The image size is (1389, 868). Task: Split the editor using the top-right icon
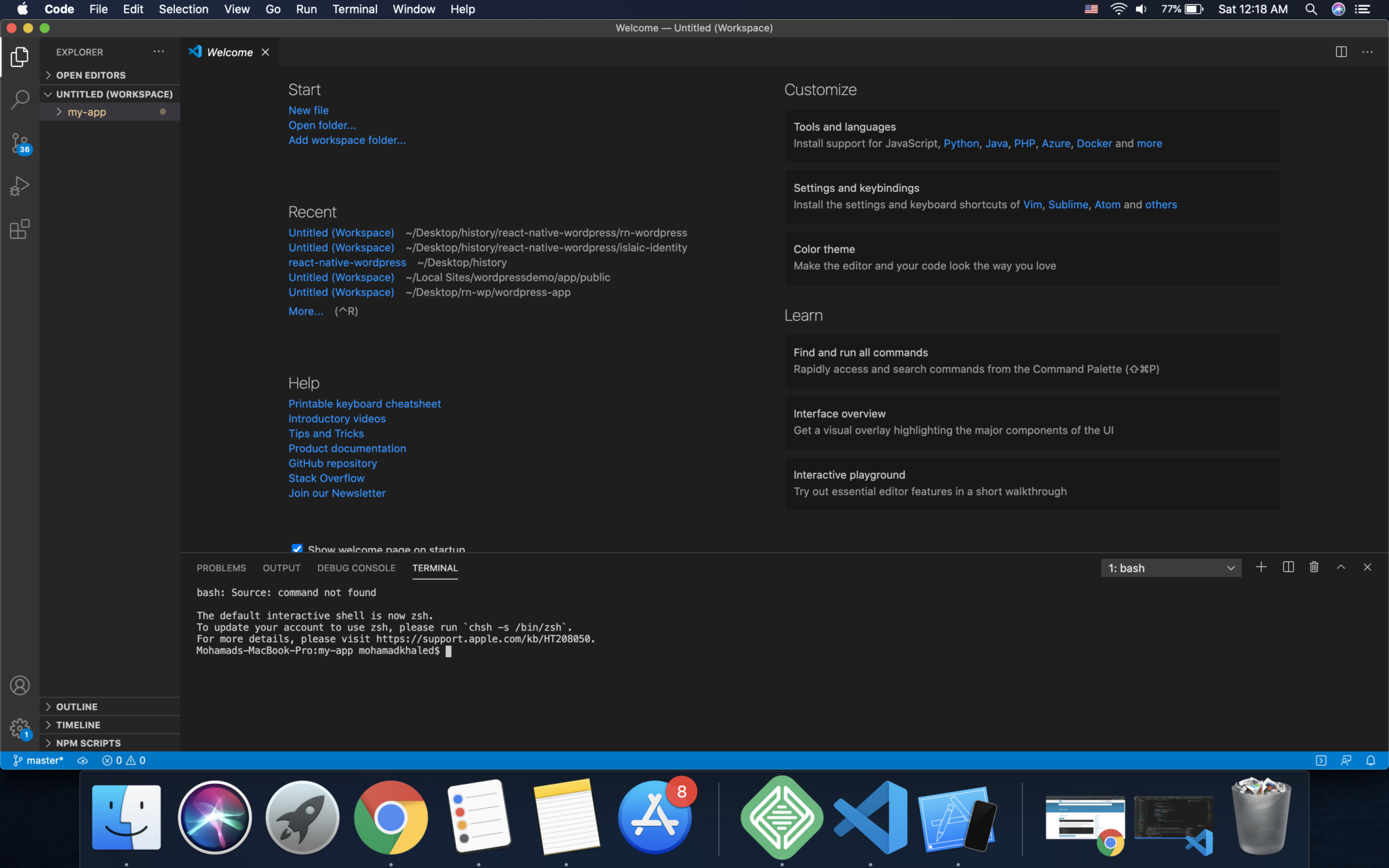1339,52
